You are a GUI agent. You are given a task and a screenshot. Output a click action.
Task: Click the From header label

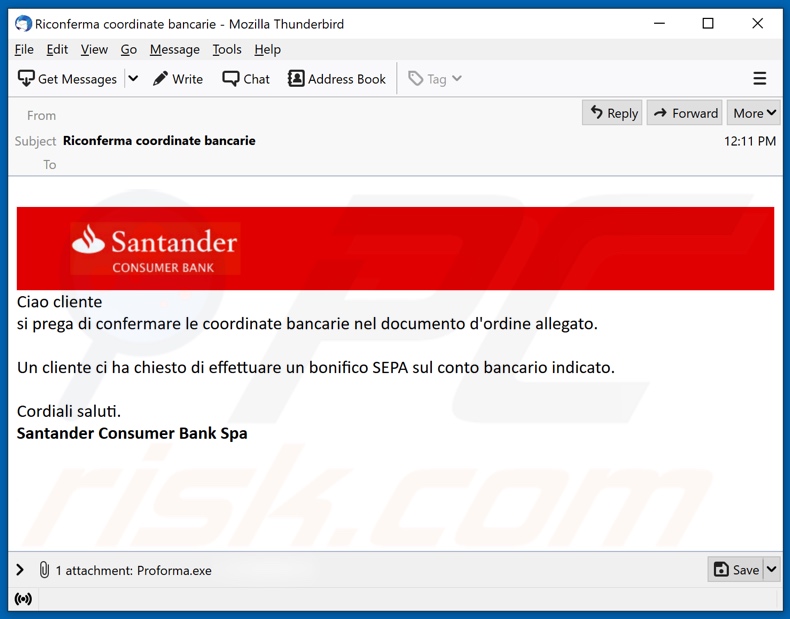41,116
